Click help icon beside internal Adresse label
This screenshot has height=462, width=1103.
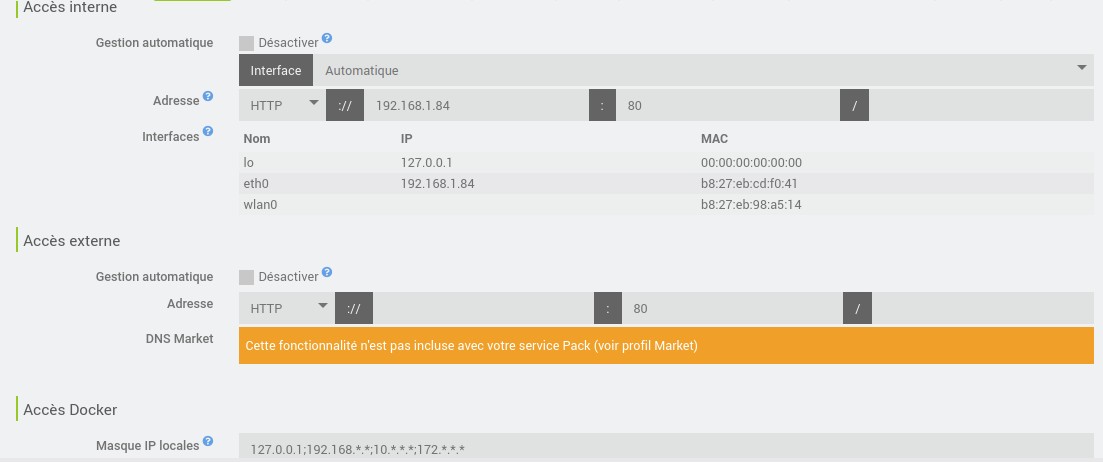click(x=208, y=96)
